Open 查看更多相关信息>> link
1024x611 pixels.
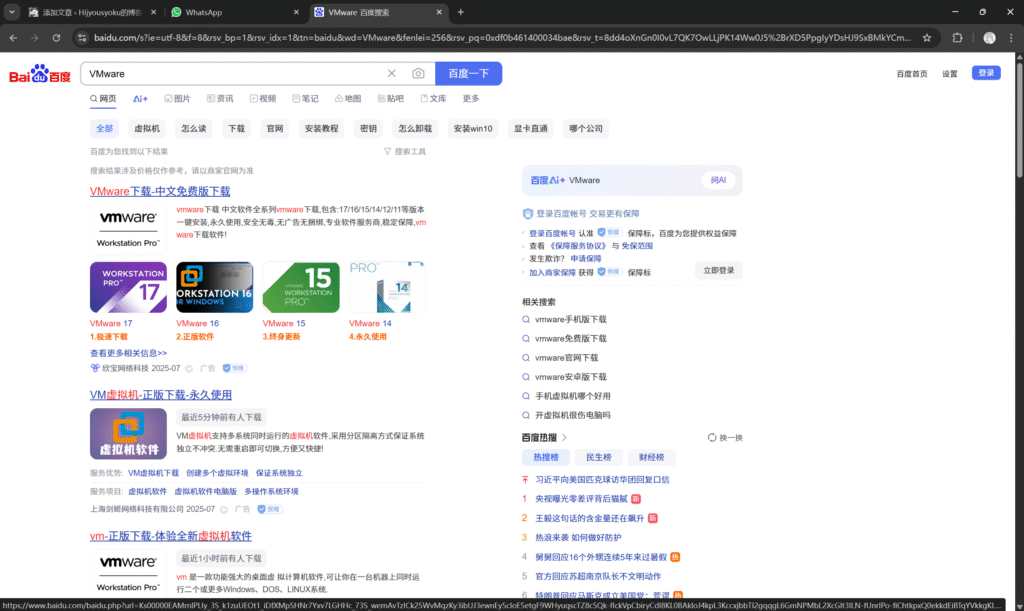(128, 353)
